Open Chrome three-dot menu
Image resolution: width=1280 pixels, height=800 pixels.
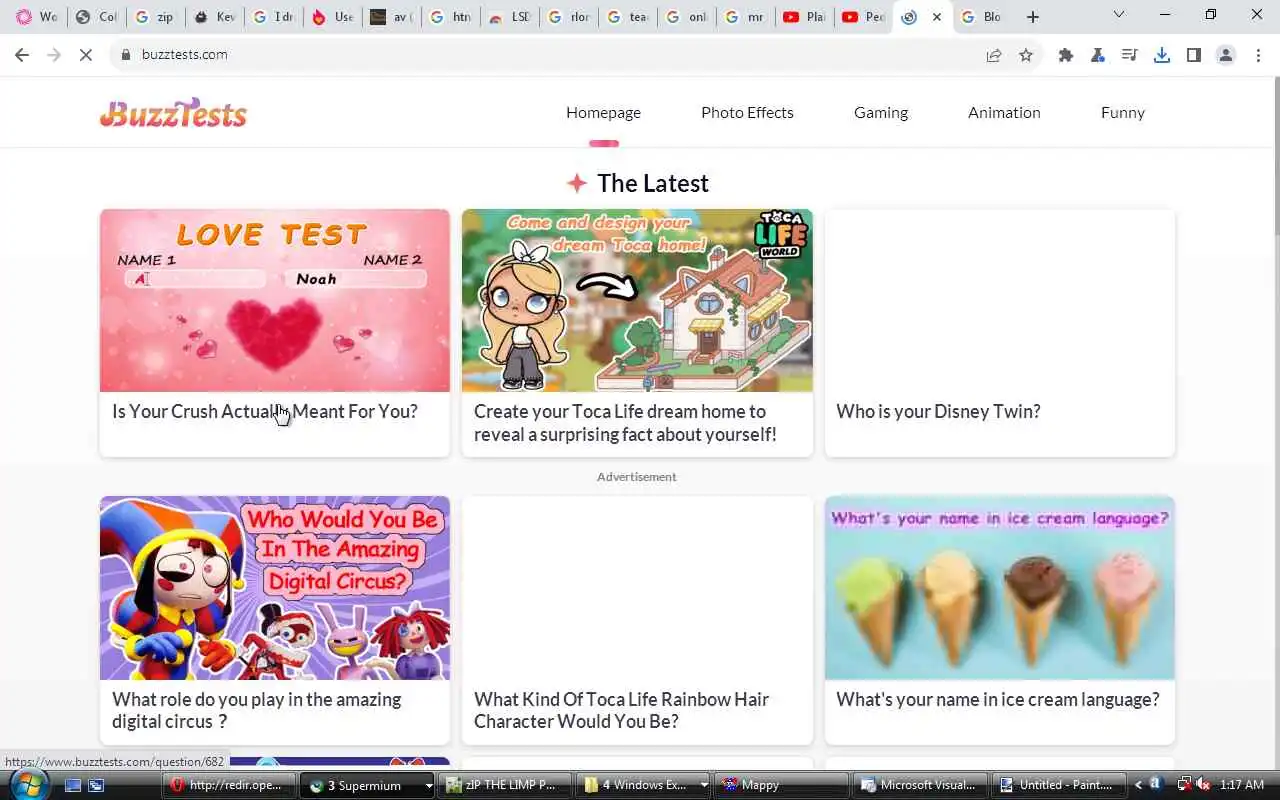[x=1258, y=55]
